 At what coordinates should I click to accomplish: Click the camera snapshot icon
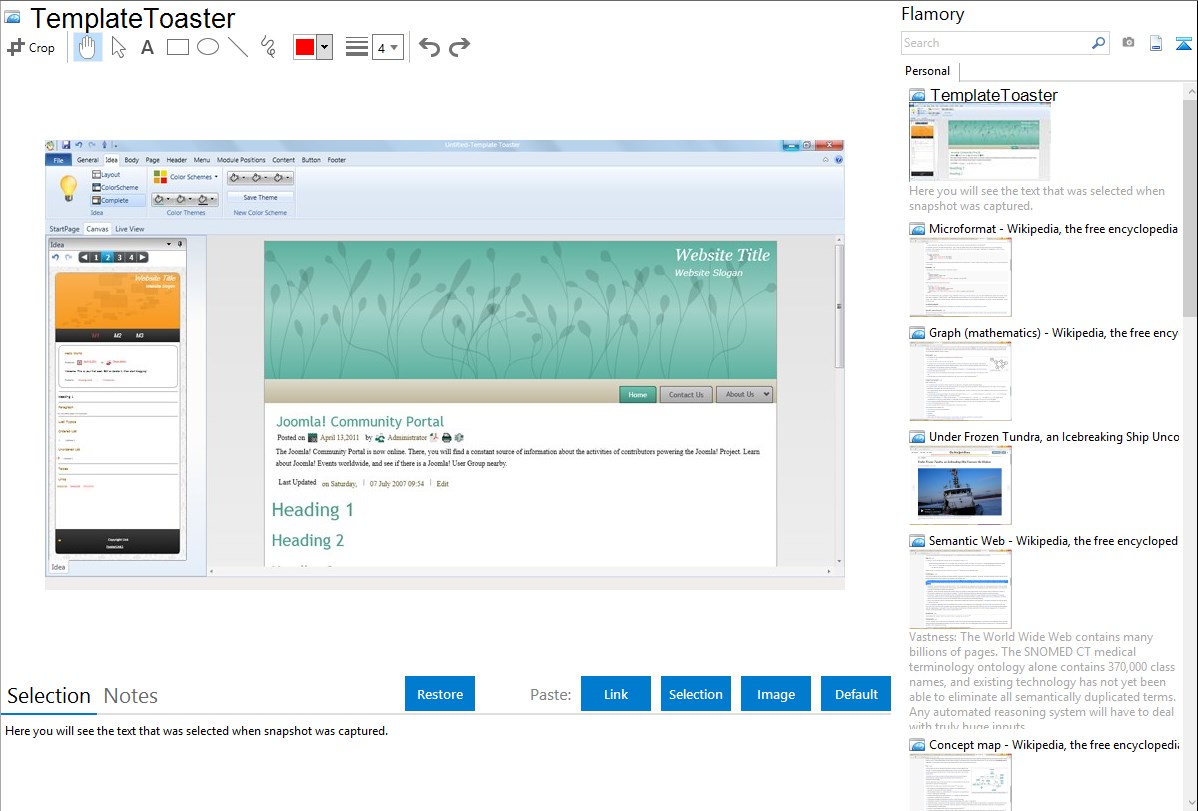tap(1128, 43)
